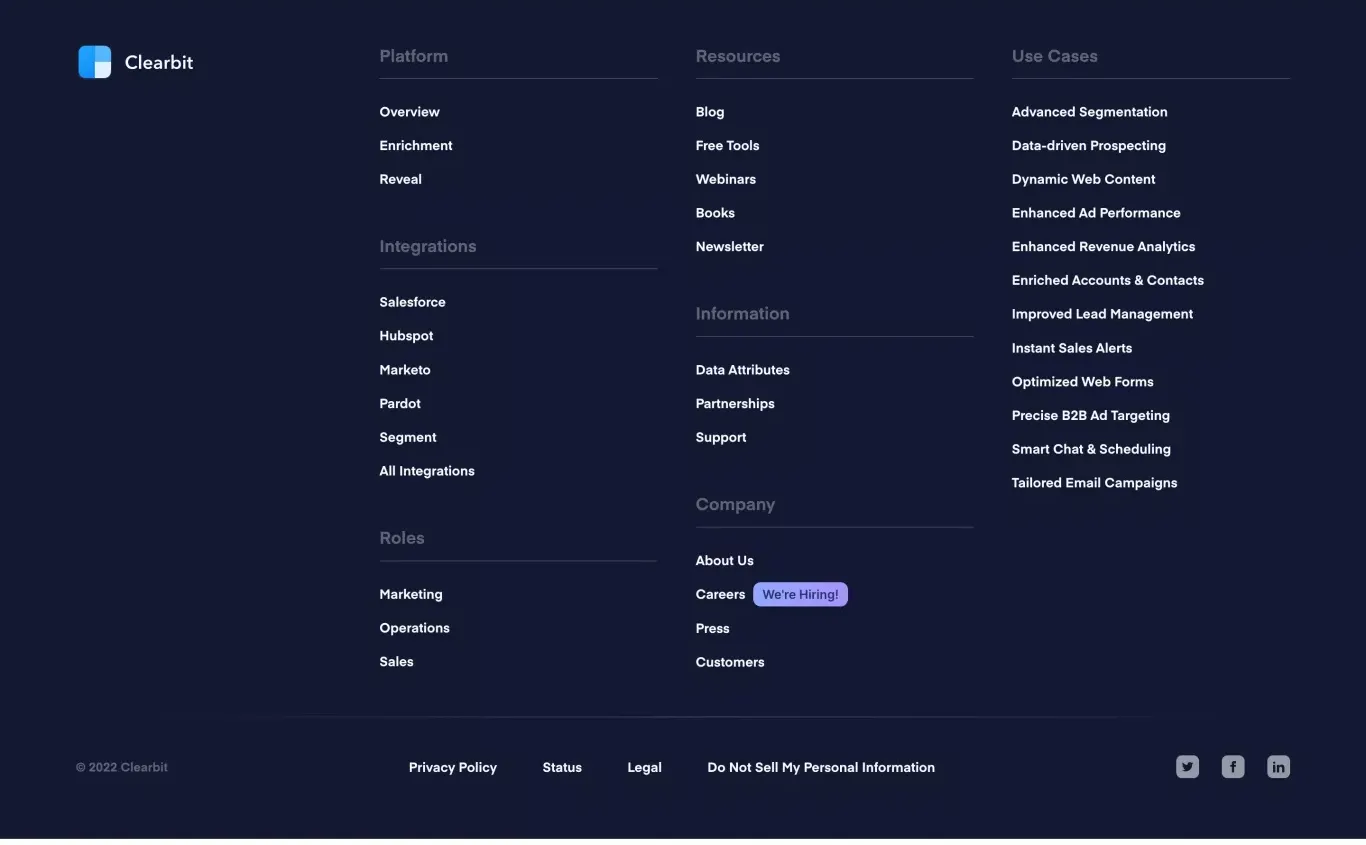Viewport: 1366px width, 845px height.
Task: Click the Integrations section heading
Action: [428, 247]
